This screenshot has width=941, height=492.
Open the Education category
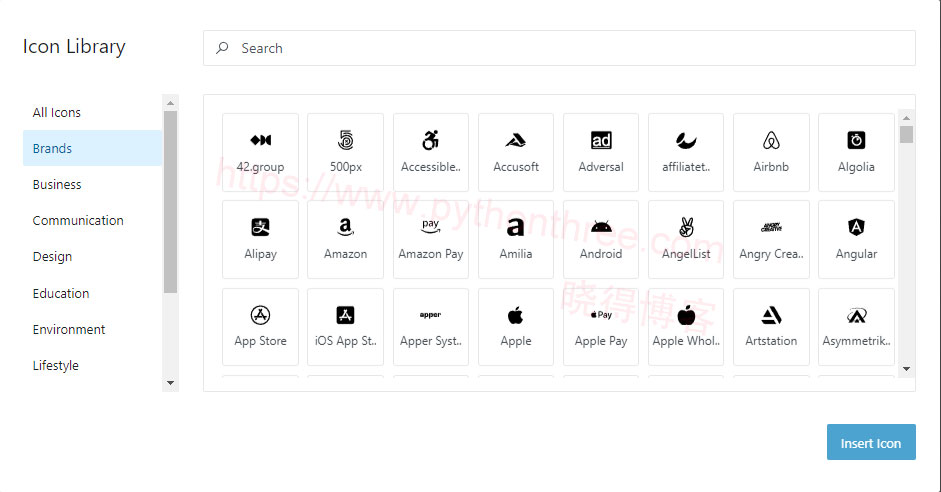click(92, 293)
